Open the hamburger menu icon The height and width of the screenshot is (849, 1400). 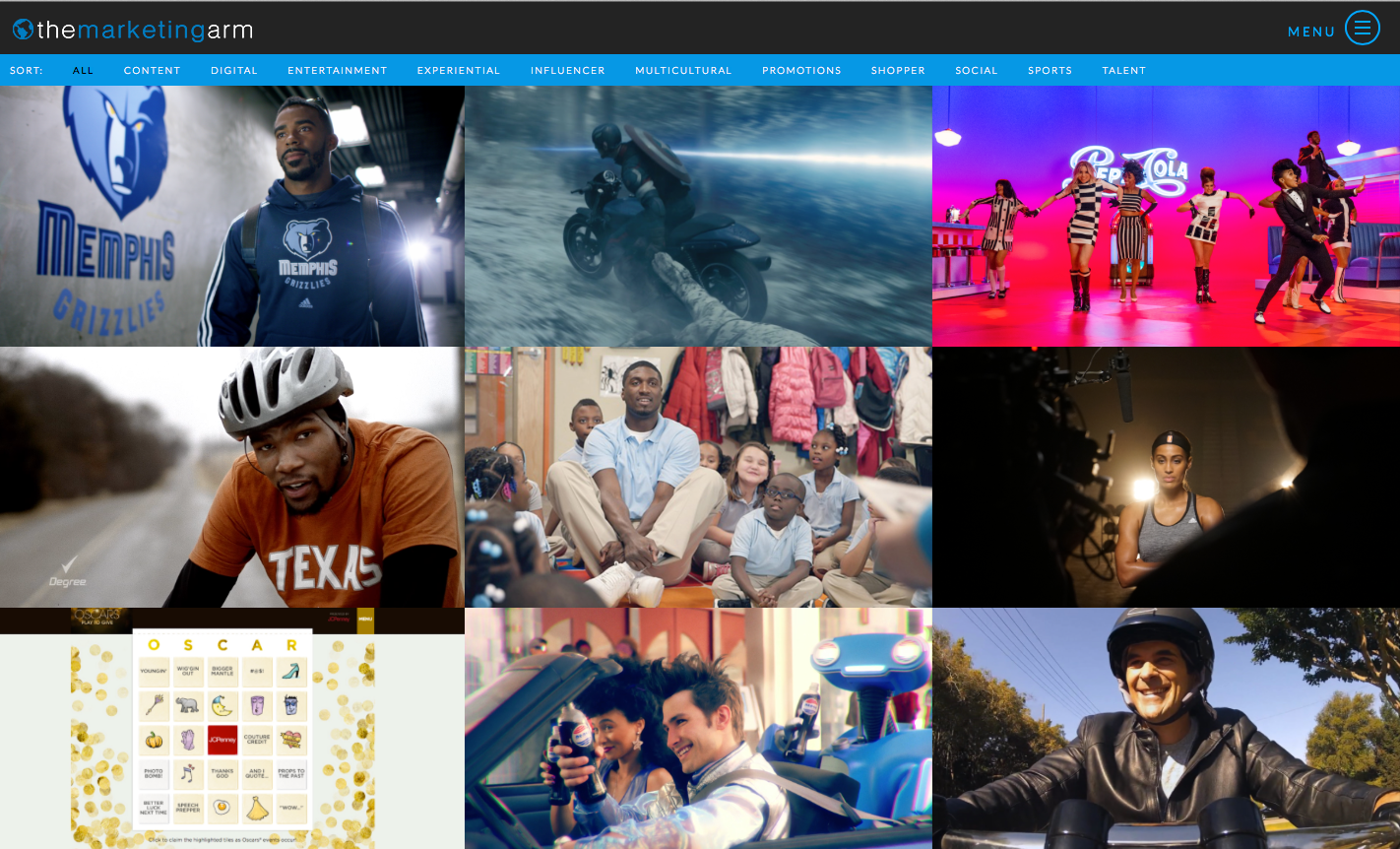(1363, 29)
